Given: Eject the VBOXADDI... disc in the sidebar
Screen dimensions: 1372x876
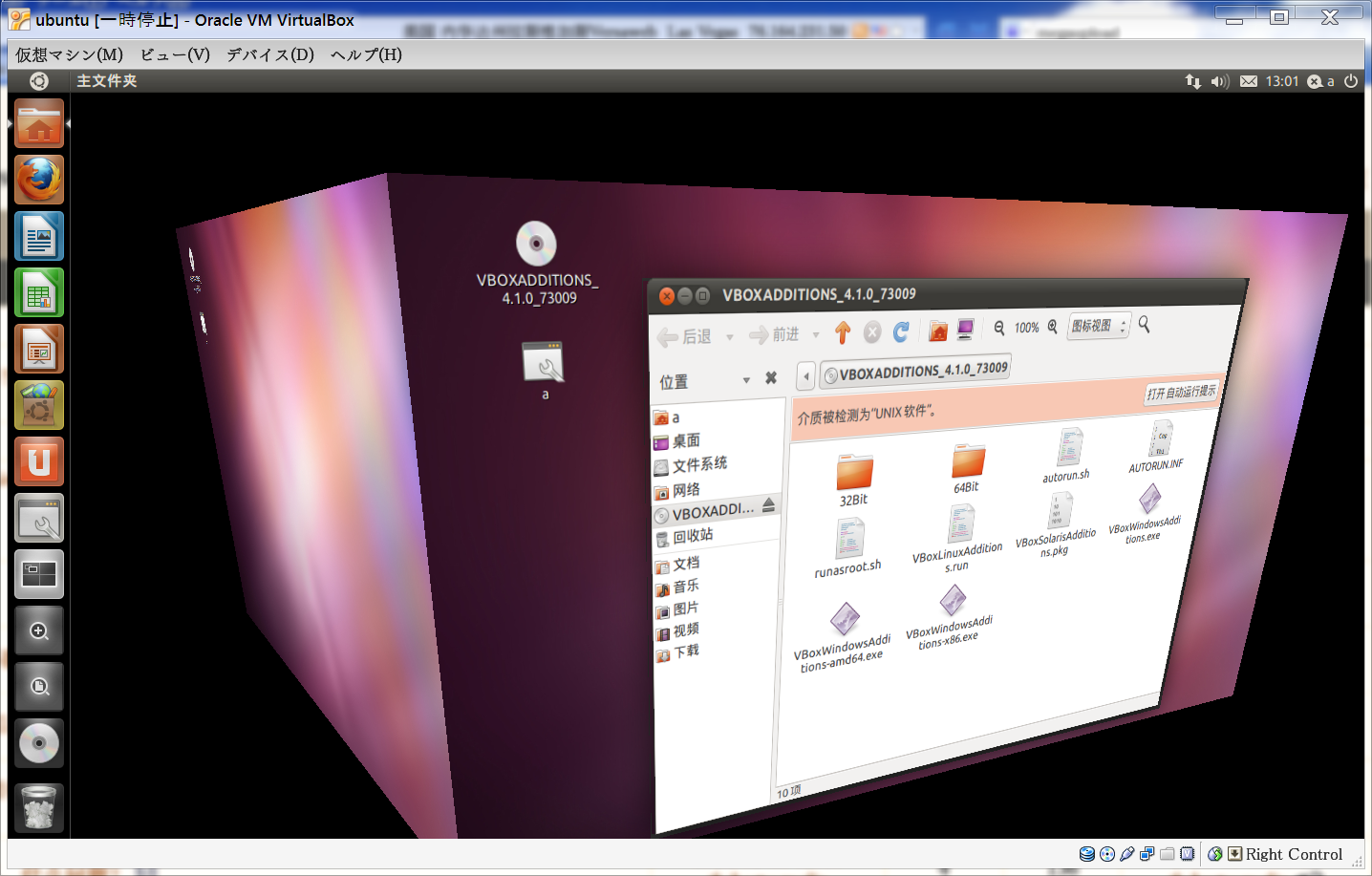Looking at the screenshot, I should tap(769, 505).
